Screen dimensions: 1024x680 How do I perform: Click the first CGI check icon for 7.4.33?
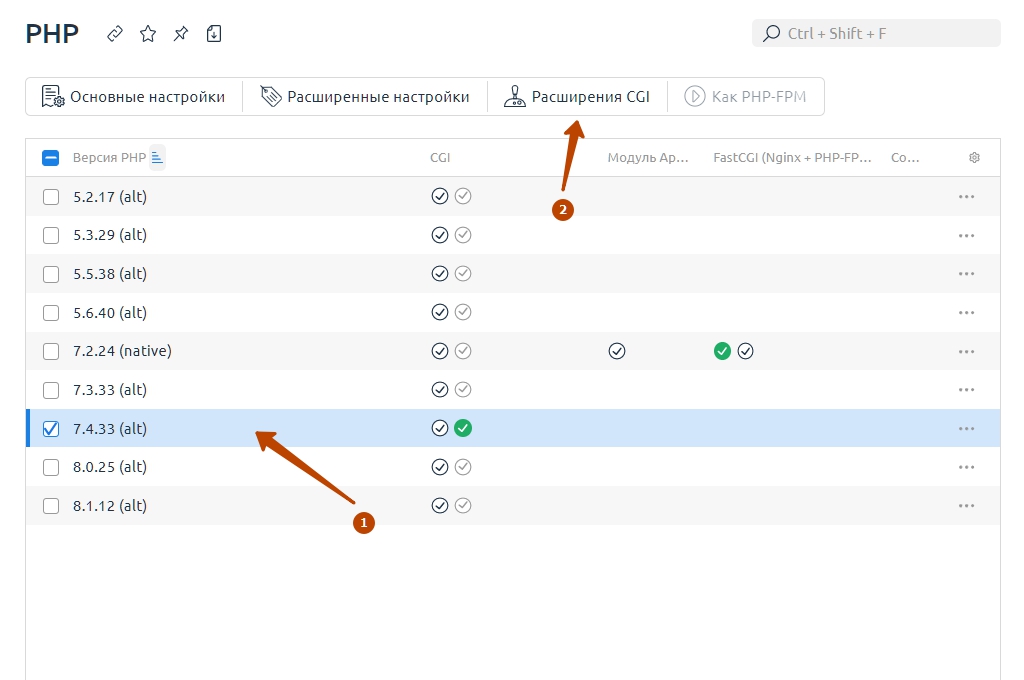tap(440, 429)
